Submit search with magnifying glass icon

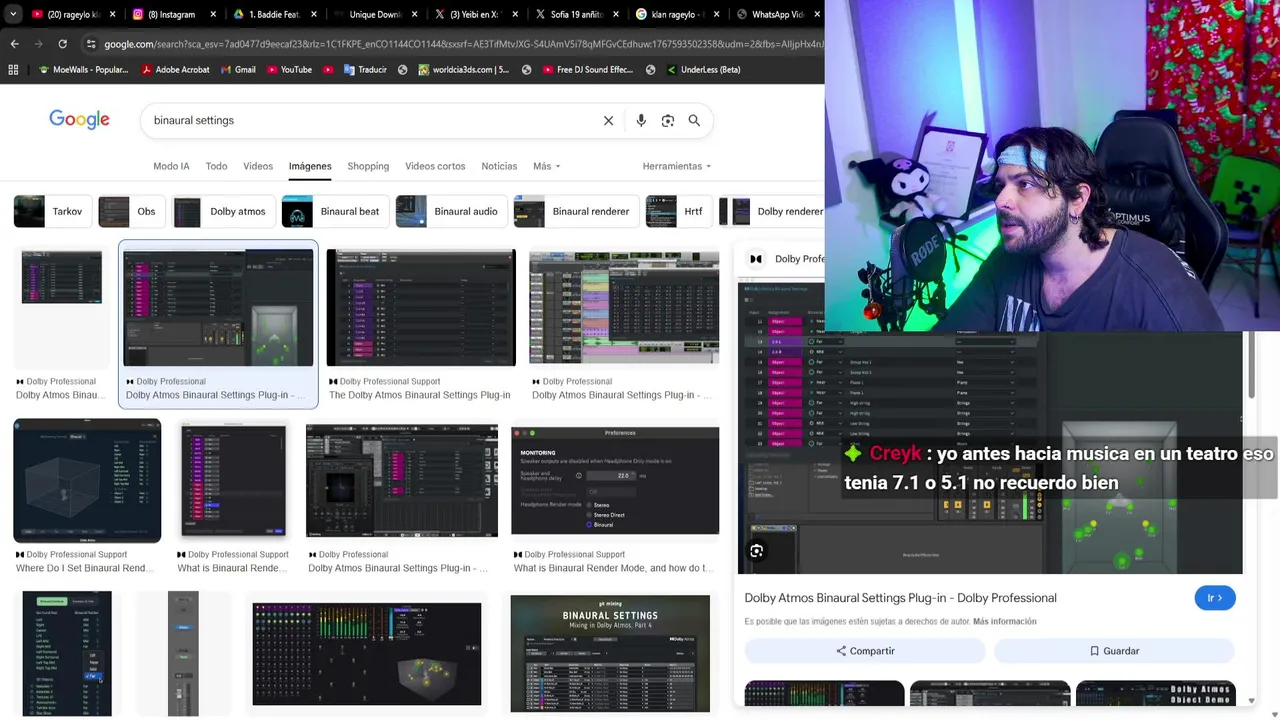(x=694, y=121)
